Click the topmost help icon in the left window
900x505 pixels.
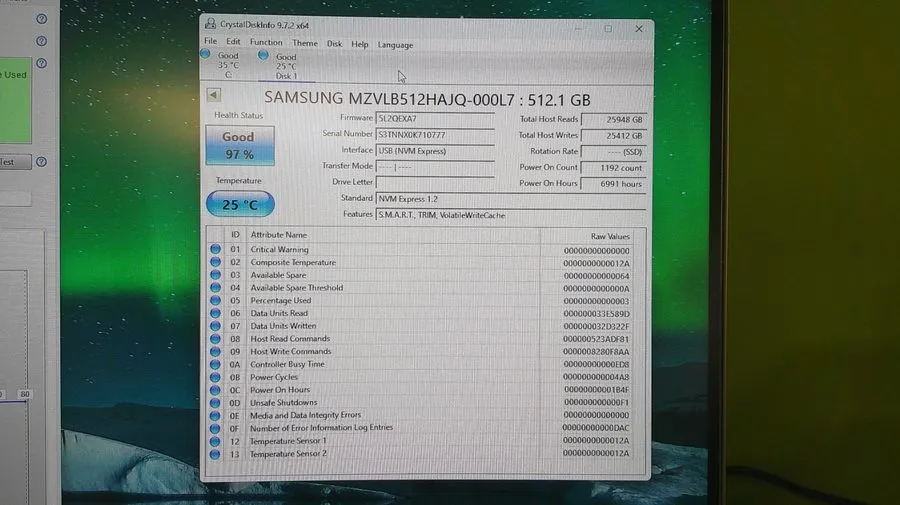click(x=41, y=19)
